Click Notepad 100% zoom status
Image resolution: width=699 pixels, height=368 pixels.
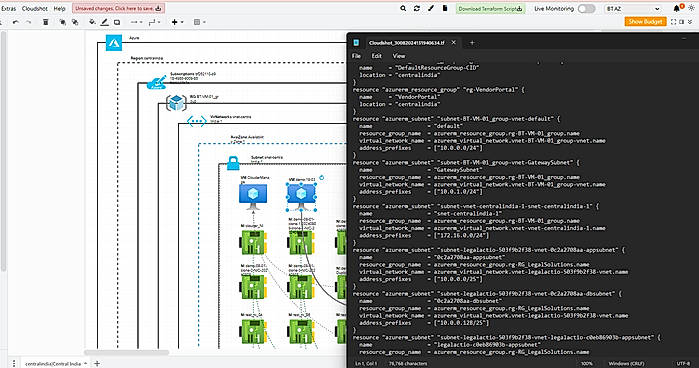tap(587, 364)
